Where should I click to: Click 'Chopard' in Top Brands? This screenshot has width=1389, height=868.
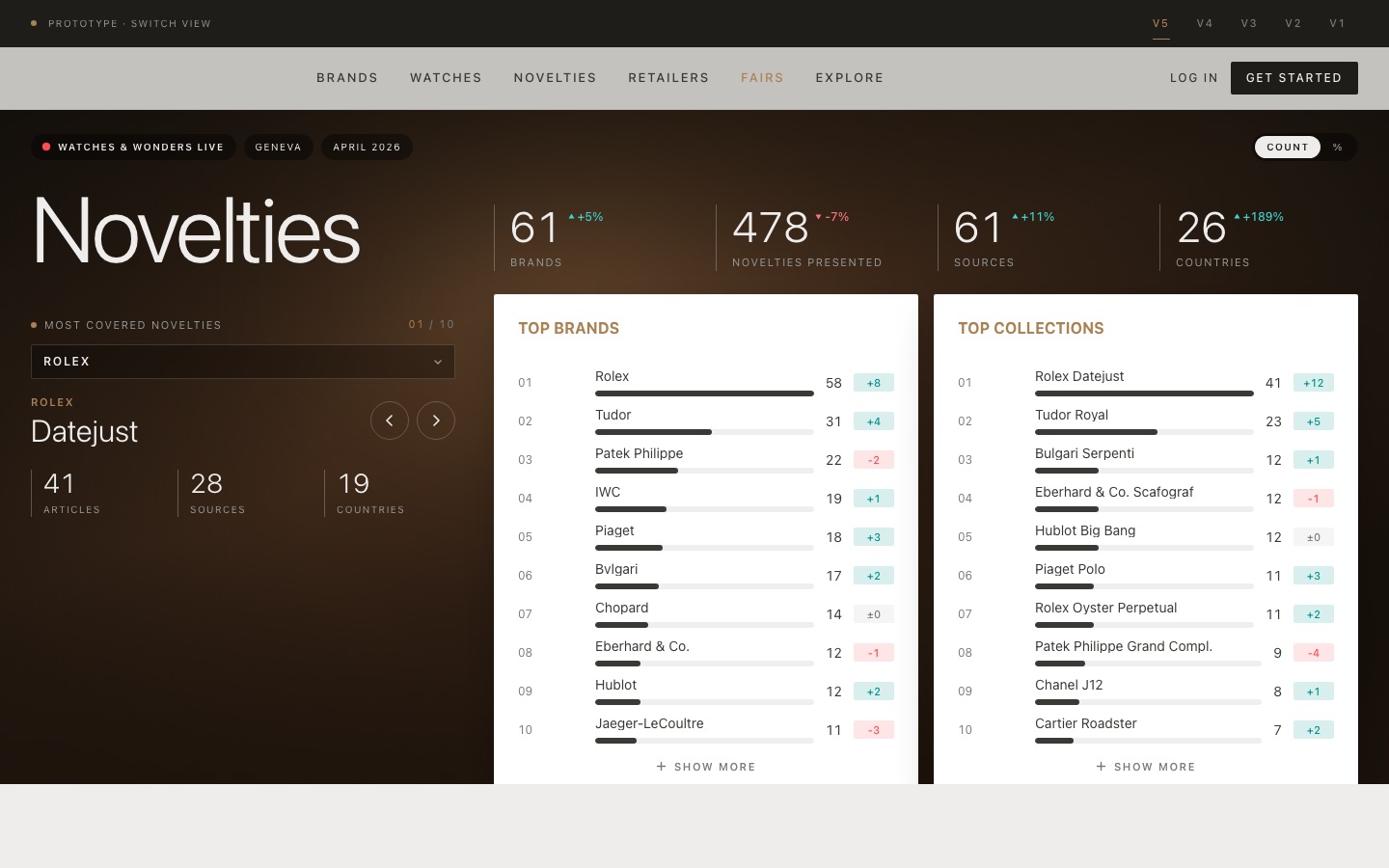coord(622,608)
